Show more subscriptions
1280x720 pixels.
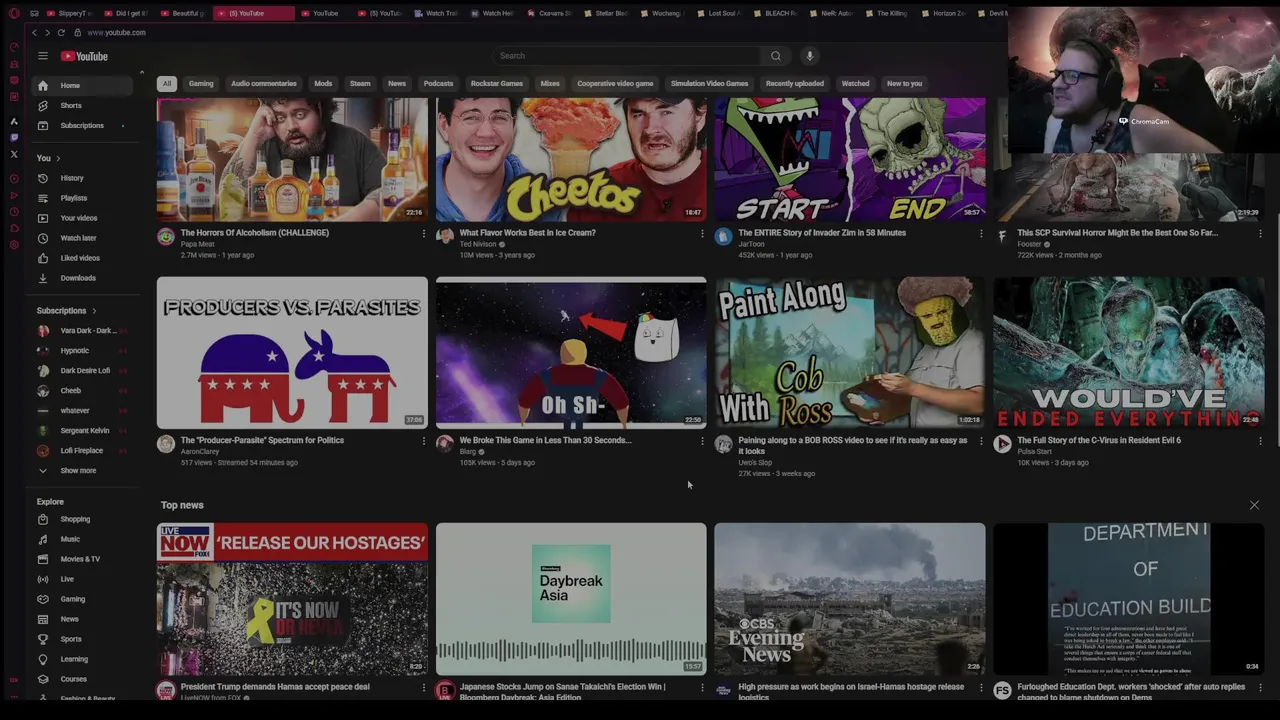point(80,471)
